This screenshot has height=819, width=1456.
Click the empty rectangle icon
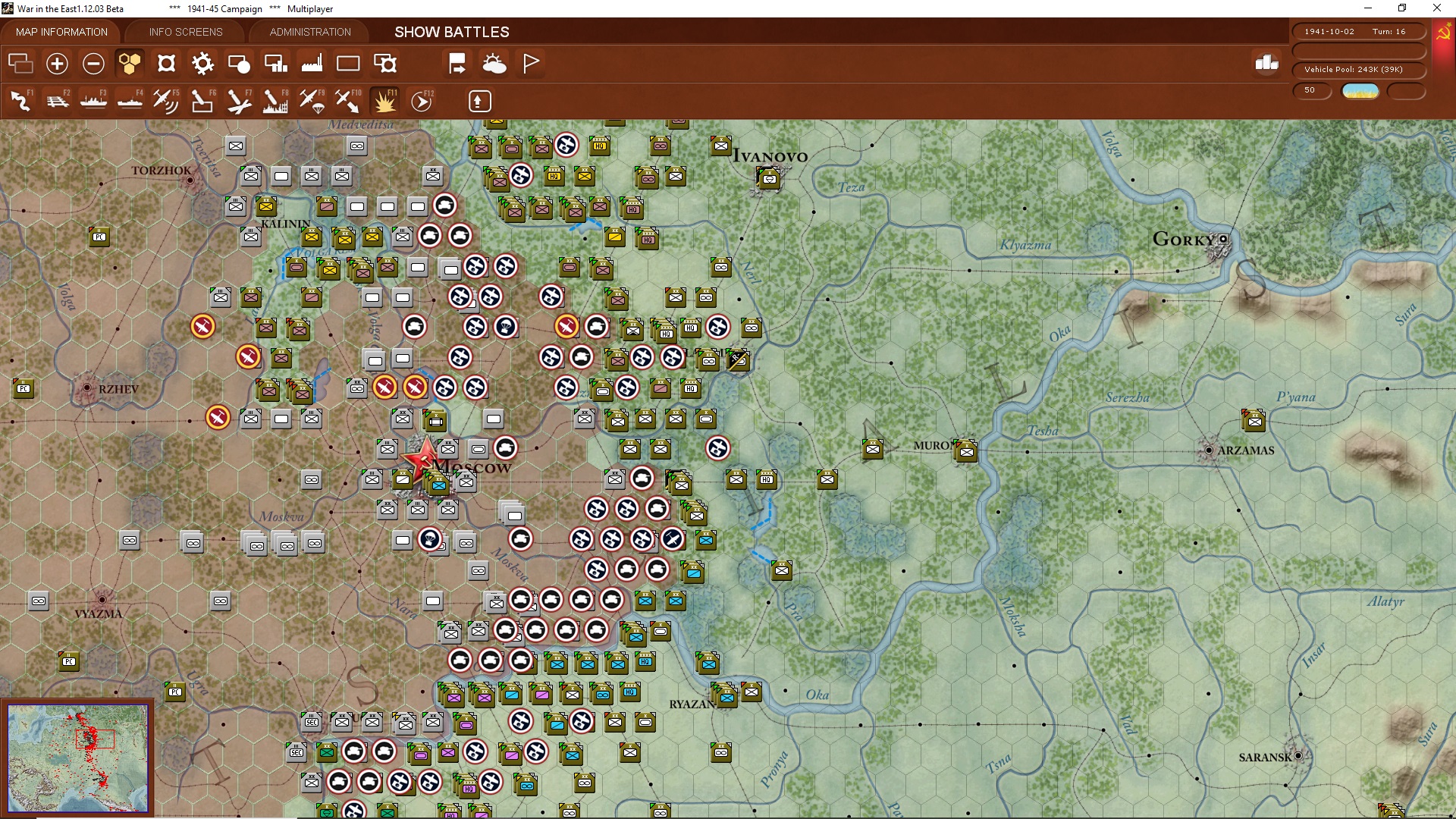pyautogui.click(x=348, y=64)
